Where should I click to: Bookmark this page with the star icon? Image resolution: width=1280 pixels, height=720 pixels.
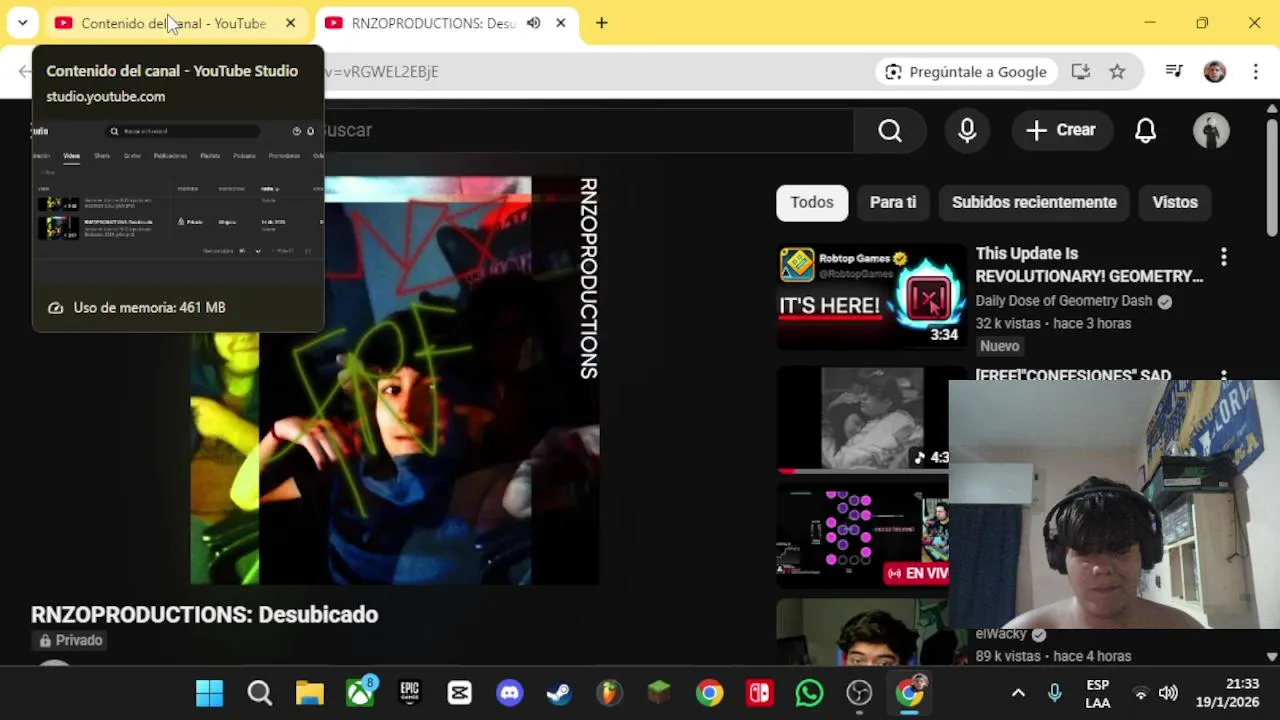coord(1117,71)
